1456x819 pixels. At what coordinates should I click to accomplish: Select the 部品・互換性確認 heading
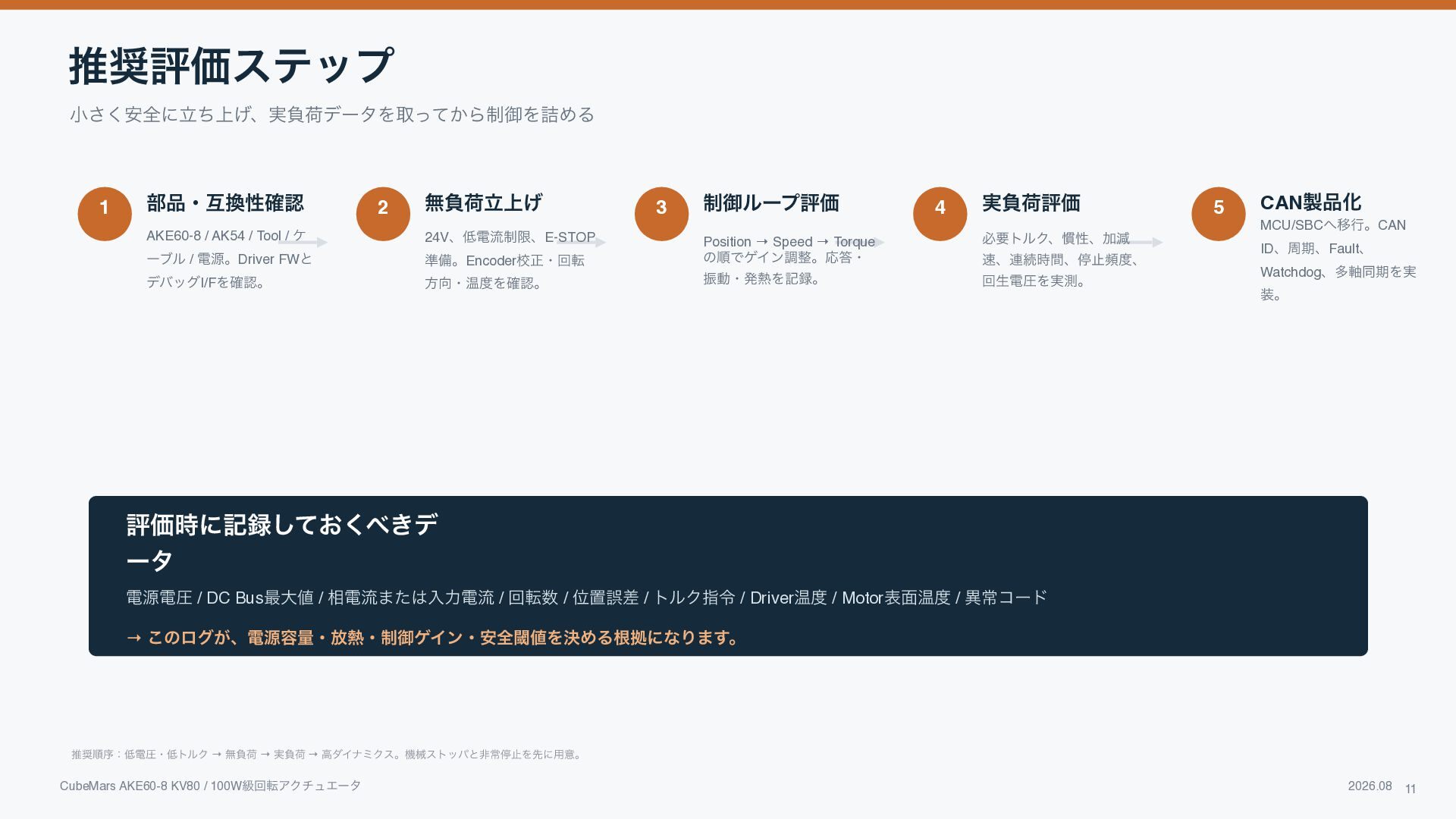click(224, 202)
